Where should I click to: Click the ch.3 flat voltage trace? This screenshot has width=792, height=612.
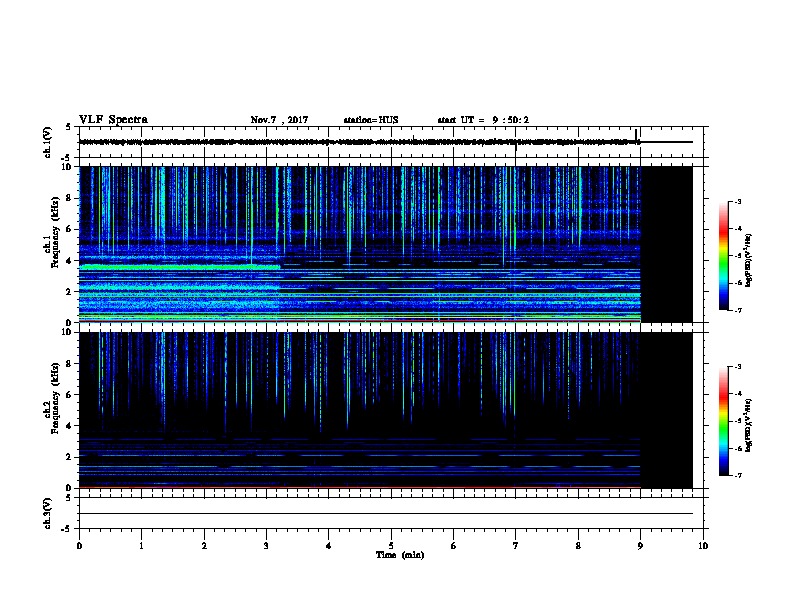385,514
